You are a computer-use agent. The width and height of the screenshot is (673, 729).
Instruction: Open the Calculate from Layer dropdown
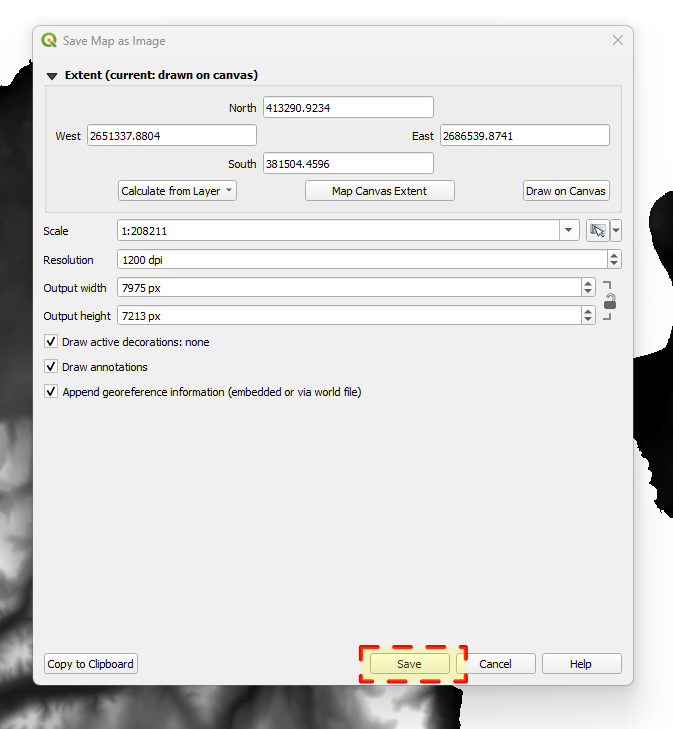click(177, 191)
